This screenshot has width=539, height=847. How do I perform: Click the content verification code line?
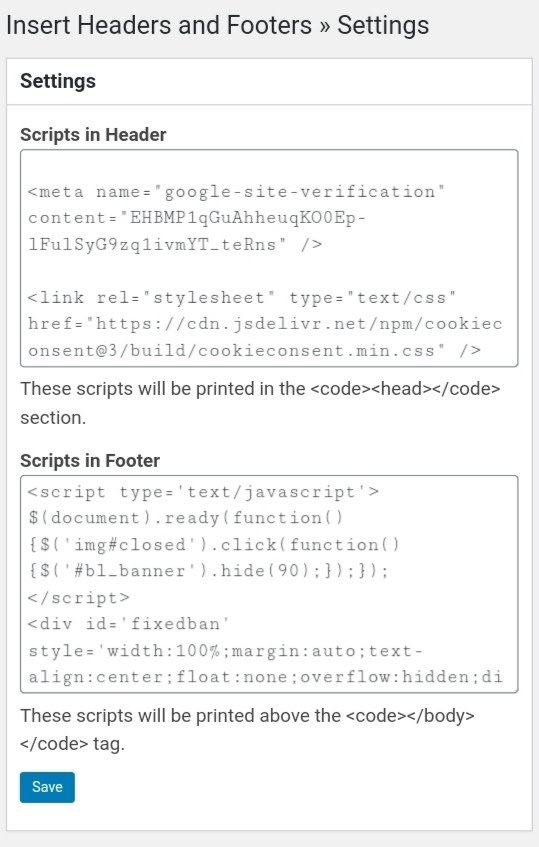click(197, 218)
